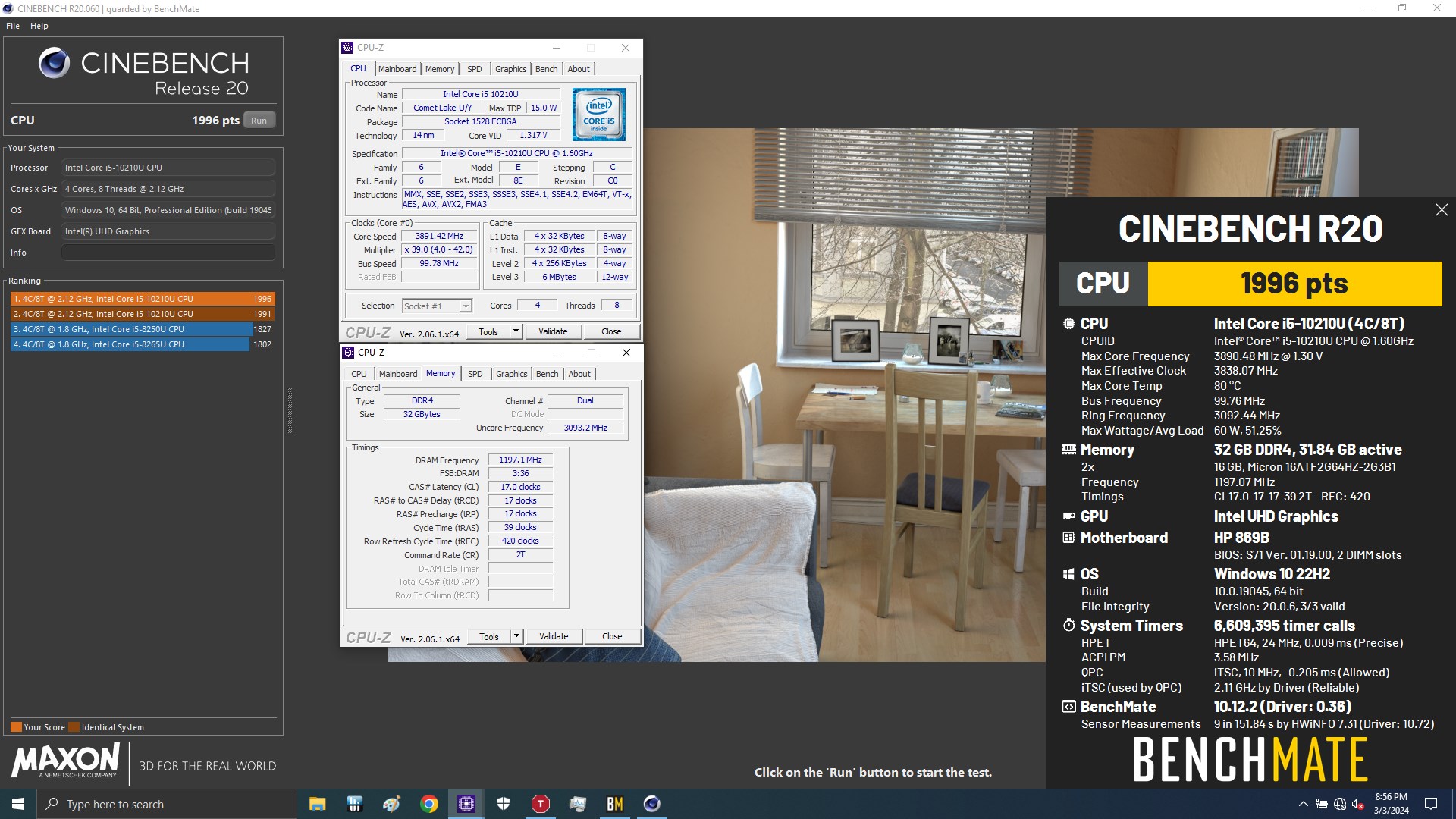Open About tab in bottom CPU-Z window
The height and width of the screenshot is (819, 1456).
coord(579,374)
